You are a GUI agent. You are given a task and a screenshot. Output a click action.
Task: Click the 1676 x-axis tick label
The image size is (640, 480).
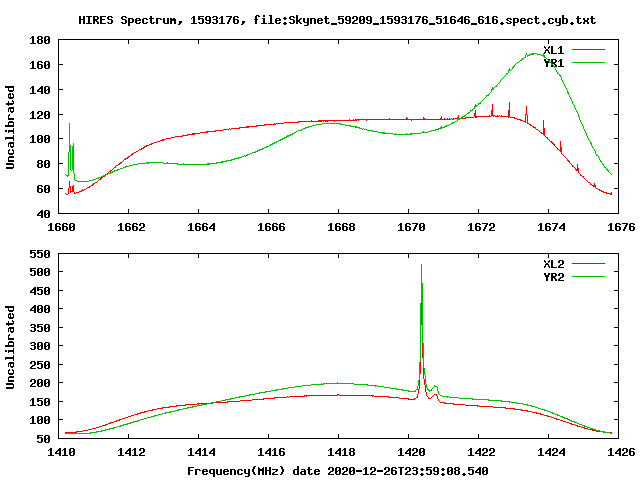click(621, 227)
